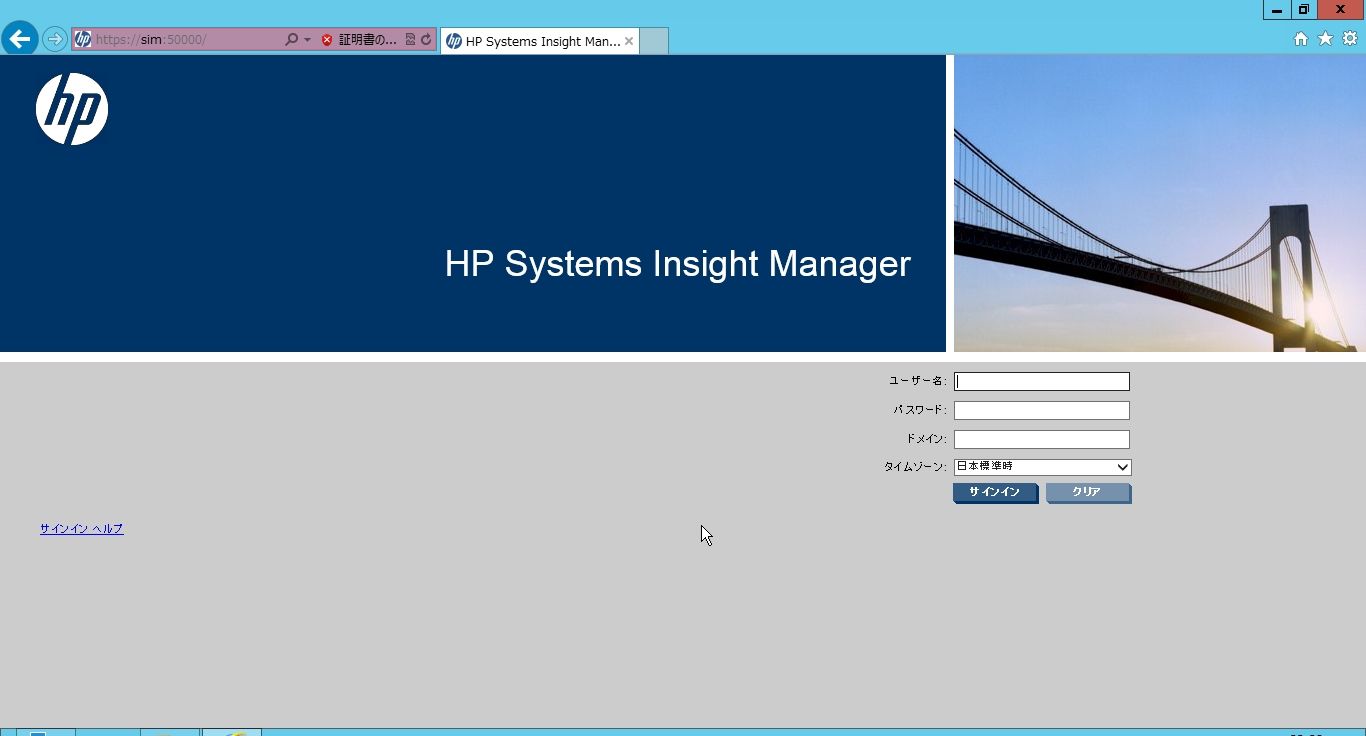
Task: Click the browser Home icon
Action: [x=1301, y=39]
